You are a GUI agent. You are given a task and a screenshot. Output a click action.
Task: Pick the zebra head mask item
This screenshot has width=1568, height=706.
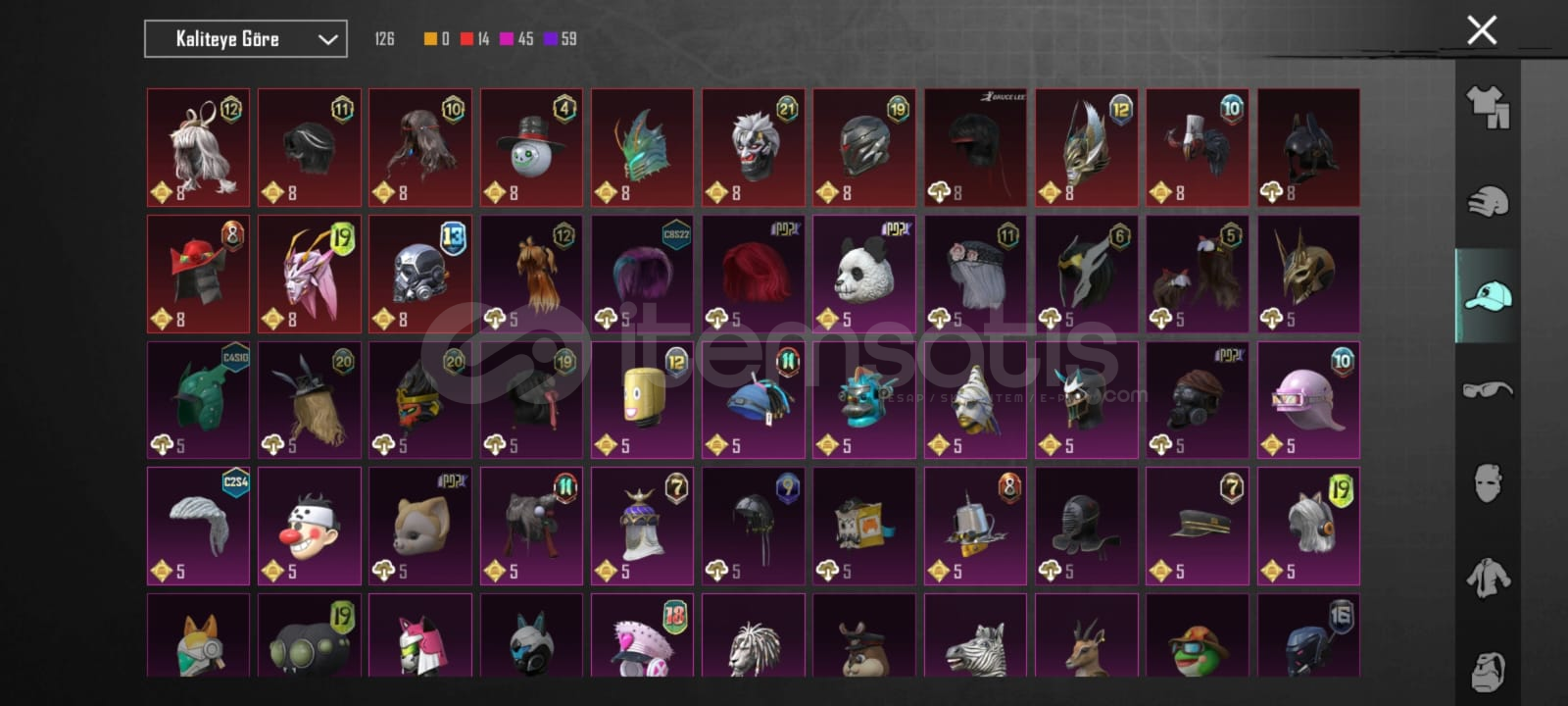[x=975, y=635]
